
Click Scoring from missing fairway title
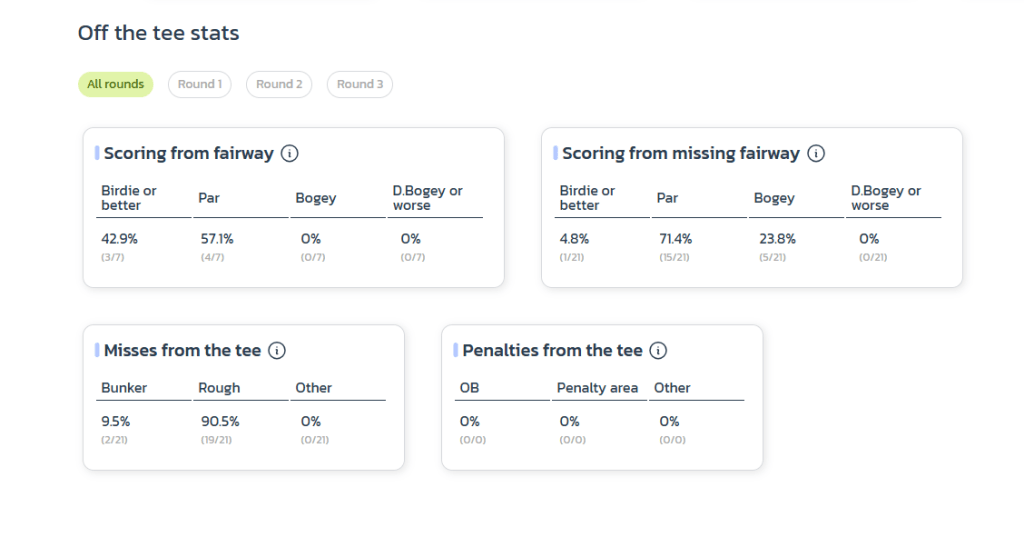(680, 154)
